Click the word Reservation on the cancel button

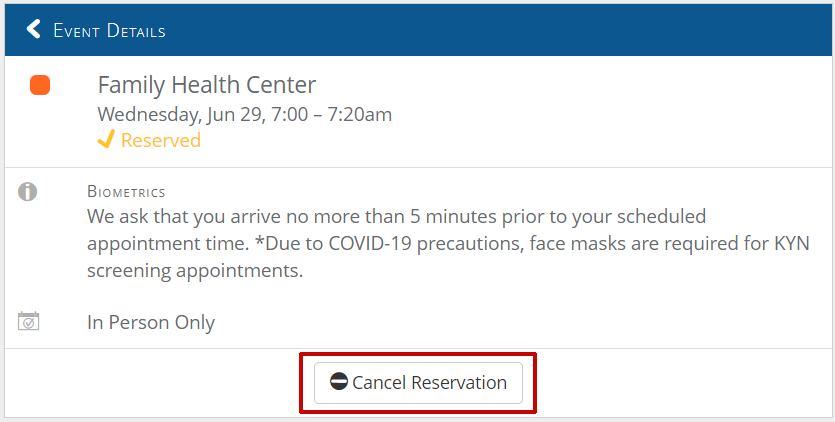coord(459,383)
